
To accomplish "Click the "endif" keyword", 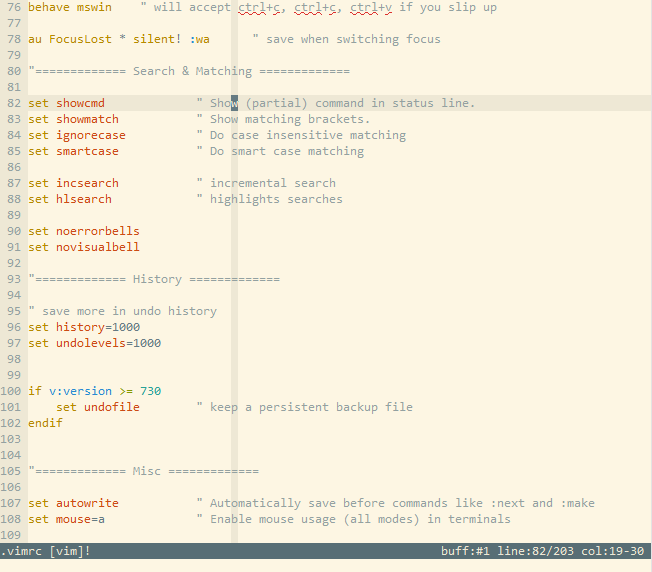I will point(45,423).
